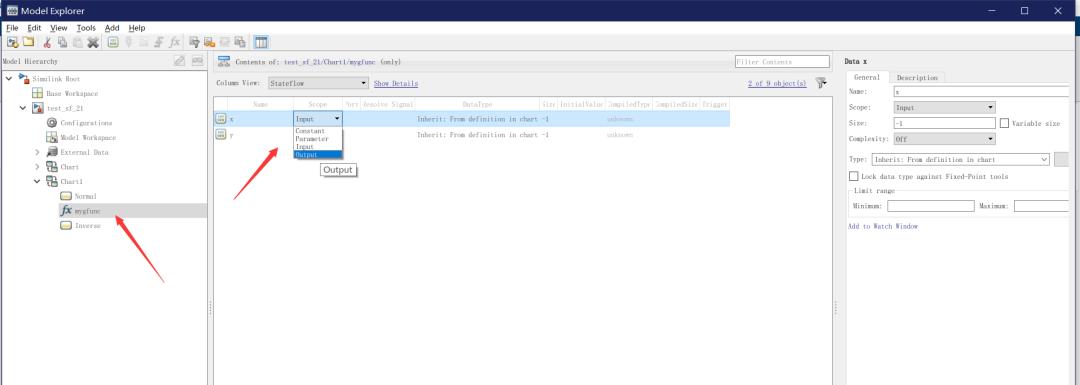Collapse the Chart1 node
The image size is (1080, 385).
click(37, 182)
